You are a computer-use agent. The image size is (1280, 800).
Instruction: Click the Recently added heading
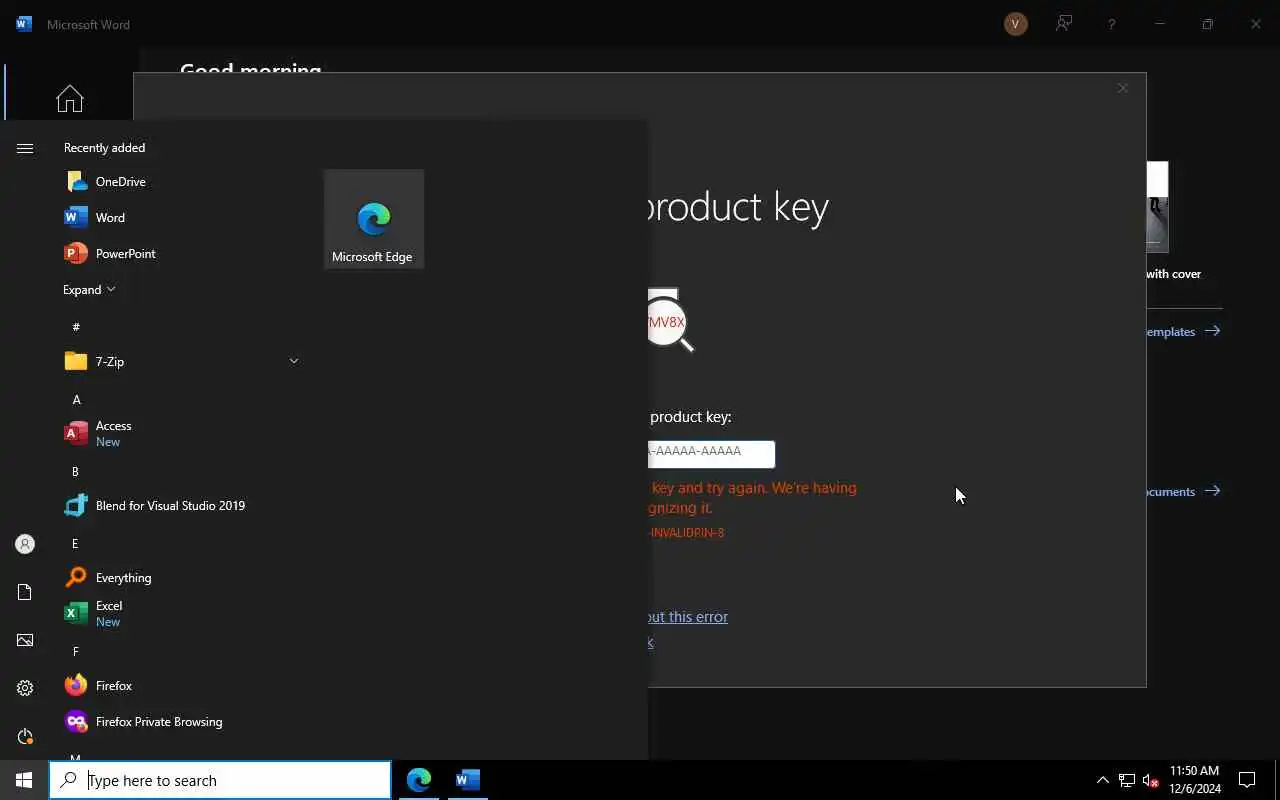104,147
